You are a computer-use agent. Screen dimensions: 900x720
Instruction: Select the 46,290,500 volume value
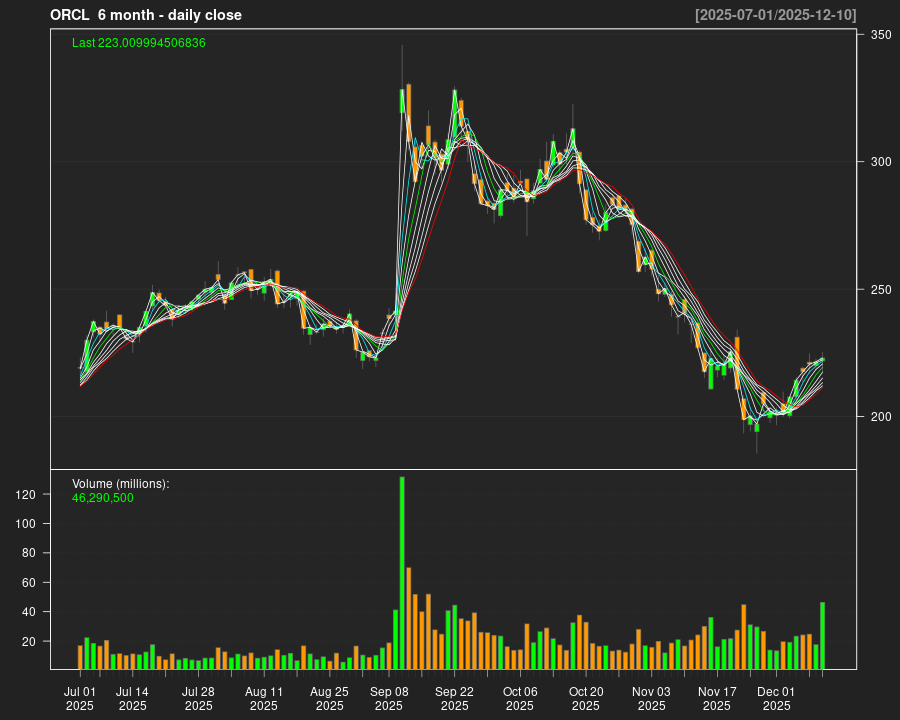coord(103,497)
